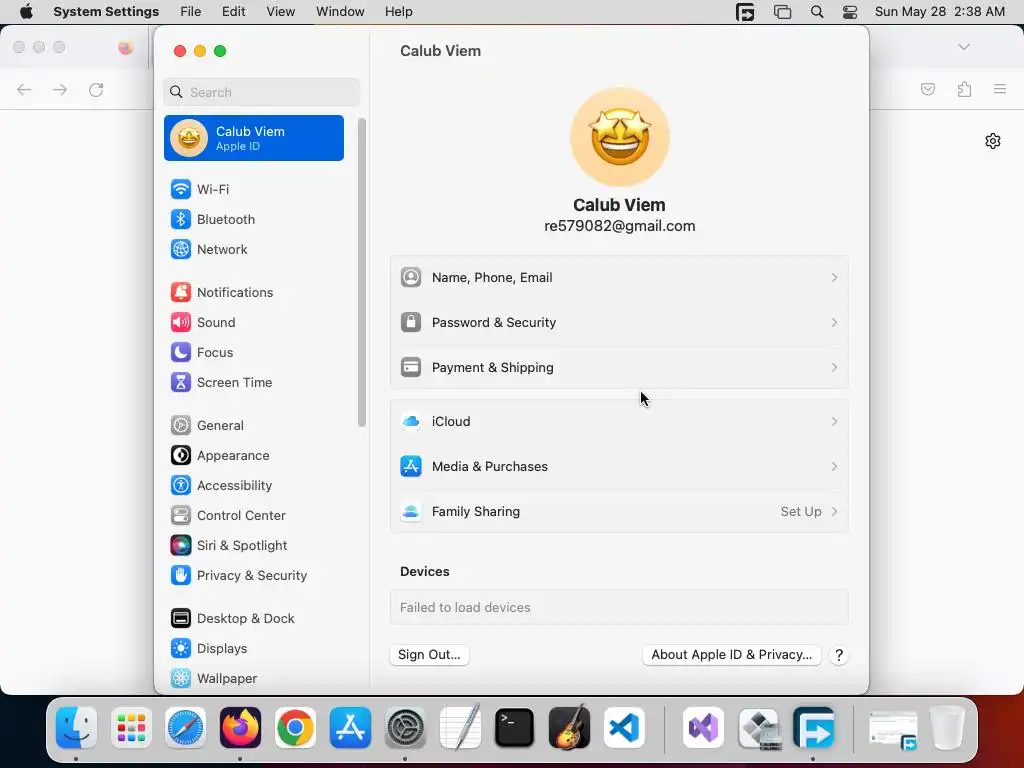Open the Edit menu
Image resolution: width=1024 pixels, height=768 pixels.
233,12
